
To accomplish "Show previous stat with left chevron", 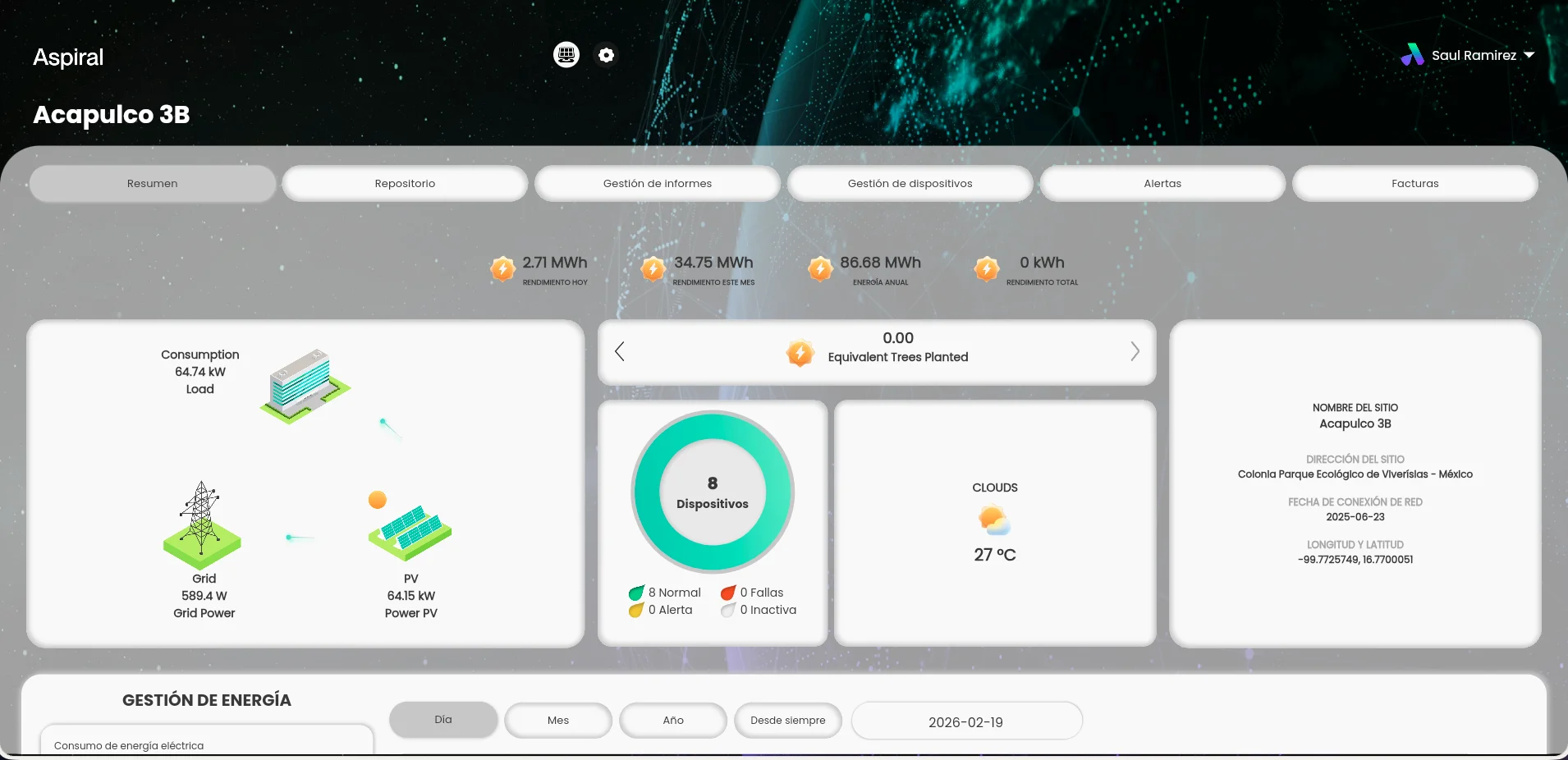I will [x=620, y=351].
